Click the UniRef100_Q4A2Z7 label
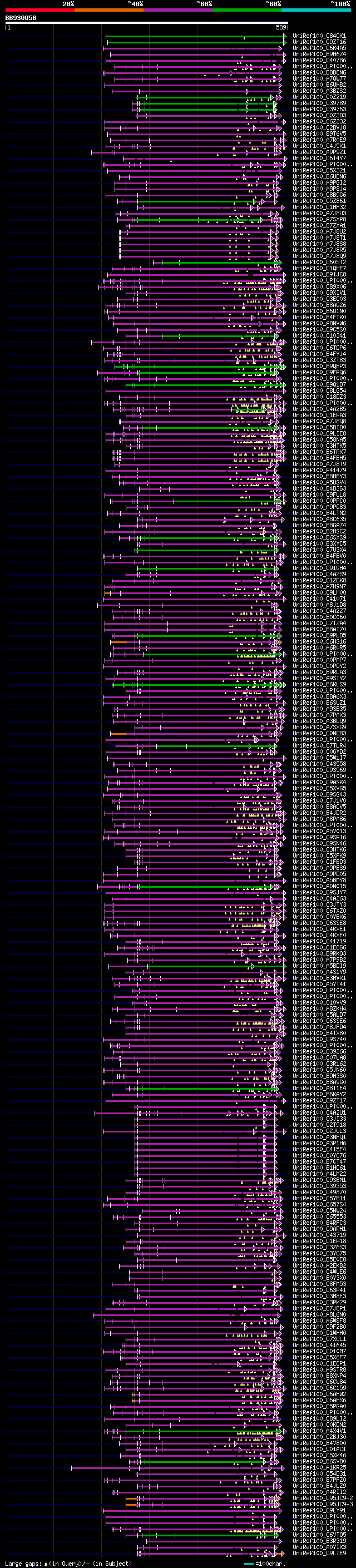356x1568 pixels. coord(319,611)
